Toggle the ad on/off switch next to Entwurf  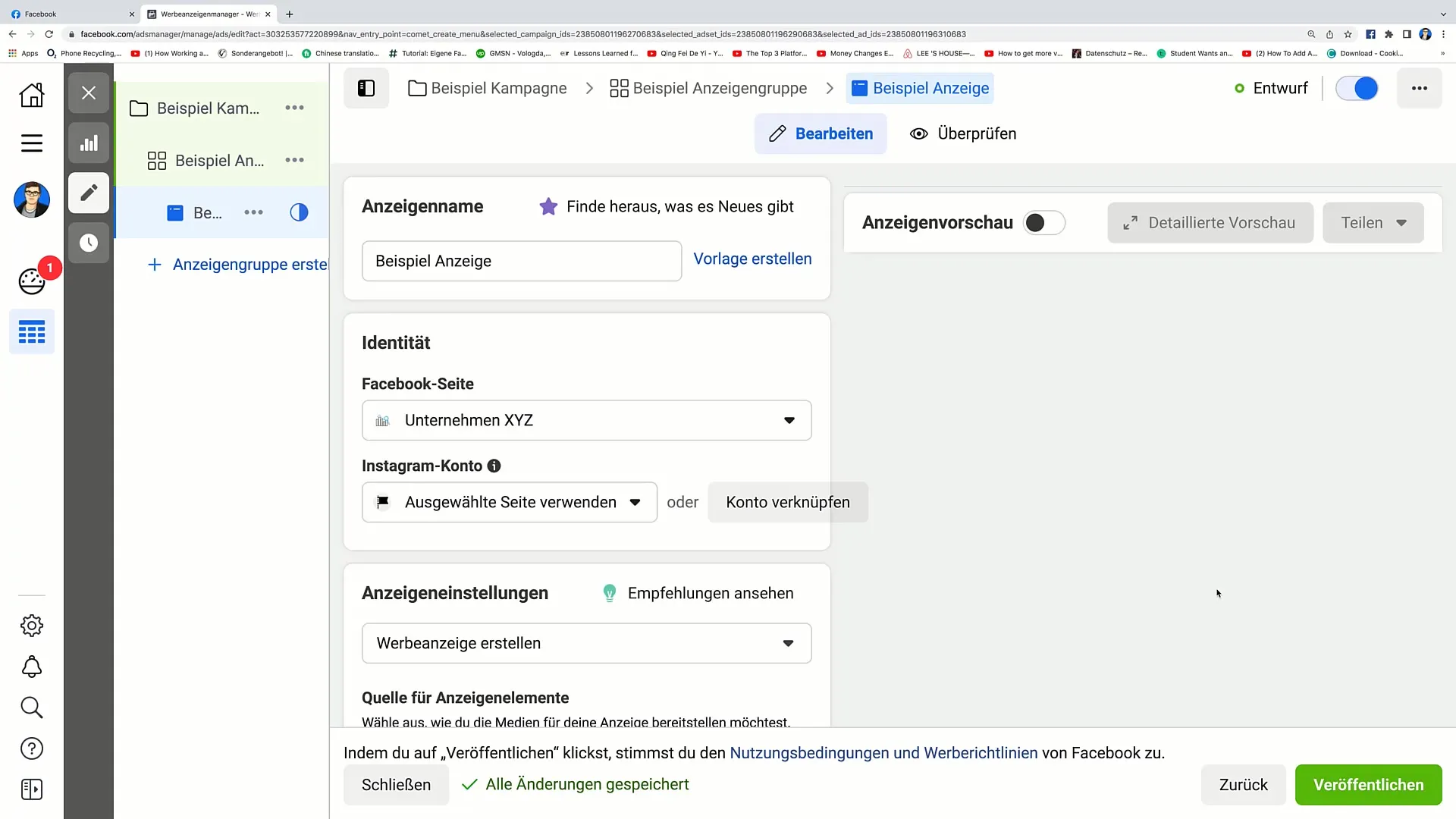point(1357,88)
